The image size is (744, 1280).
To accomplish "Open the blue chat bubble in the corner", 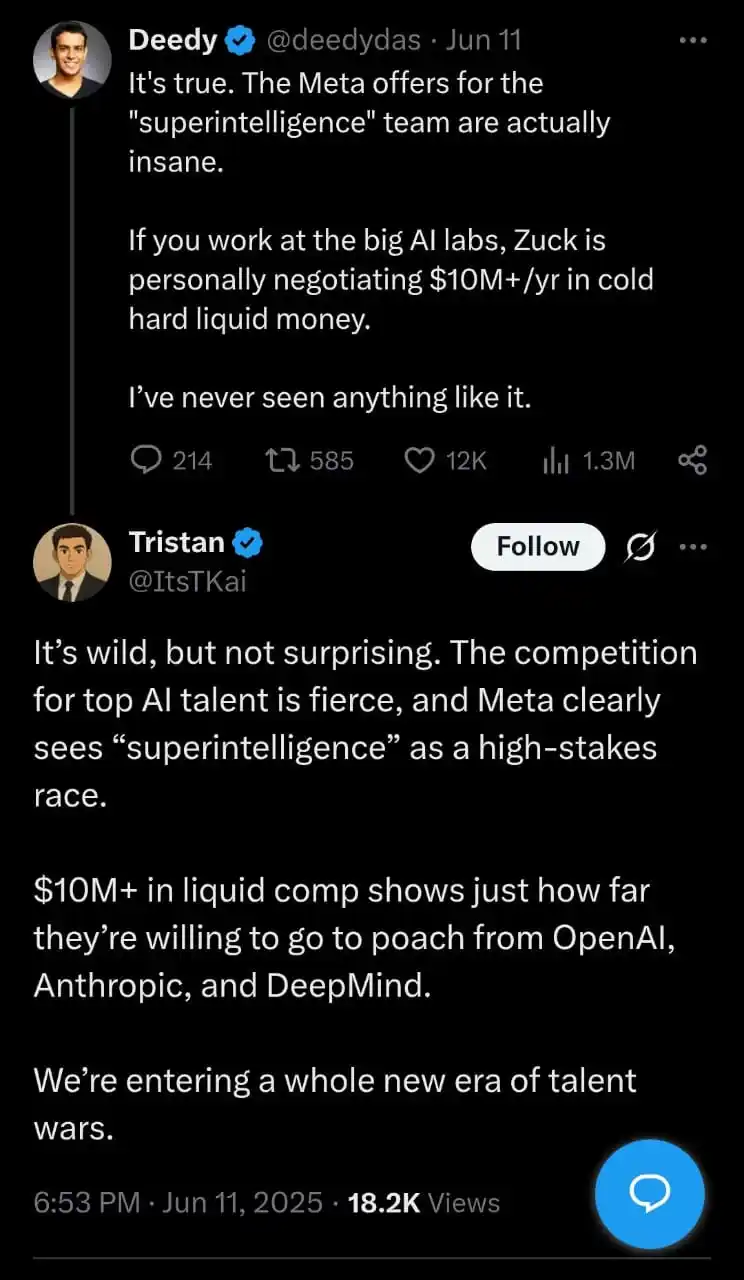I will click(649, 1194).
